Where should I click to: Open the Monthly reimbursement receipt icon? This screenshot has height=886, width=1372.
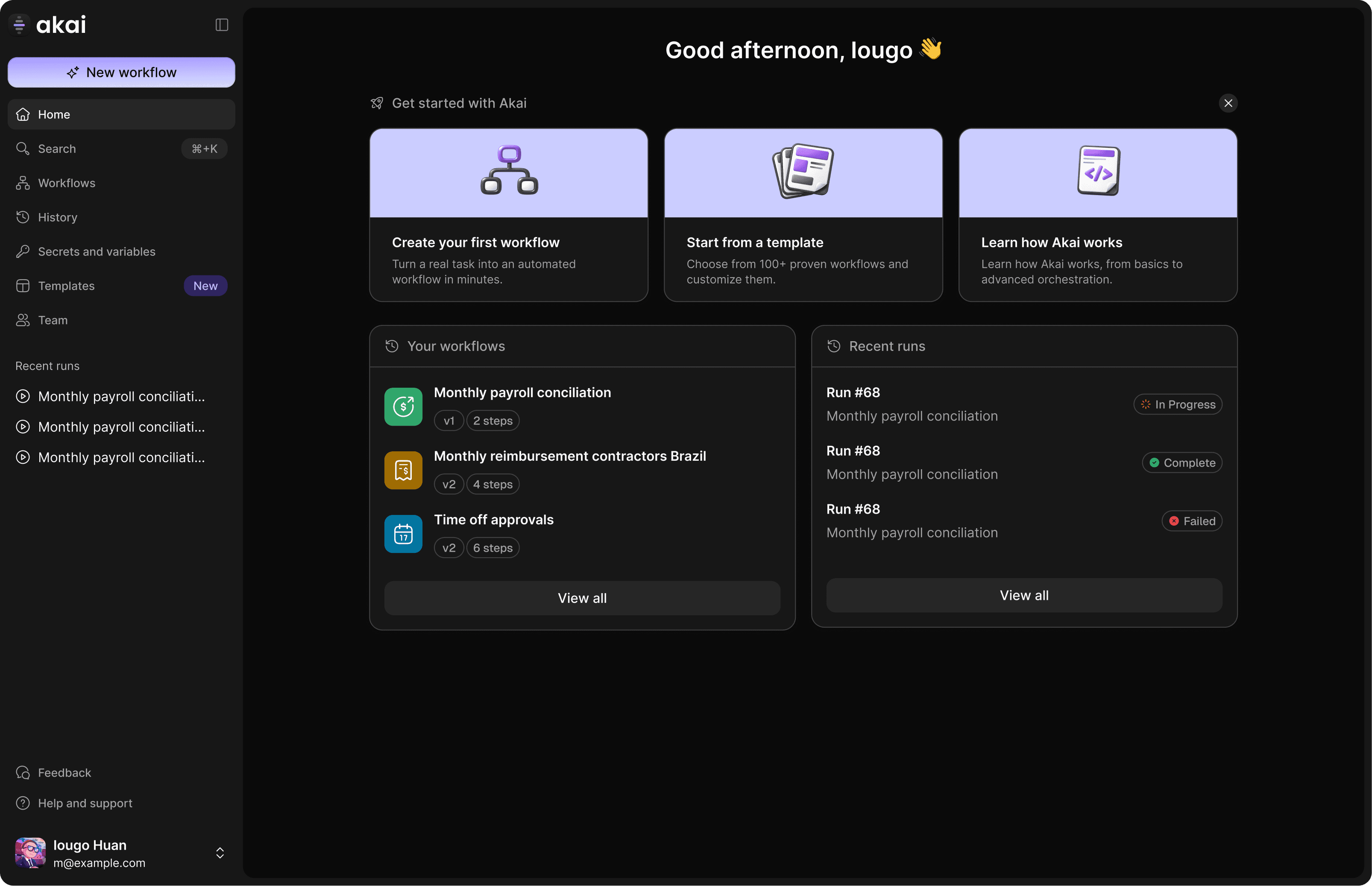coord(403,470)
